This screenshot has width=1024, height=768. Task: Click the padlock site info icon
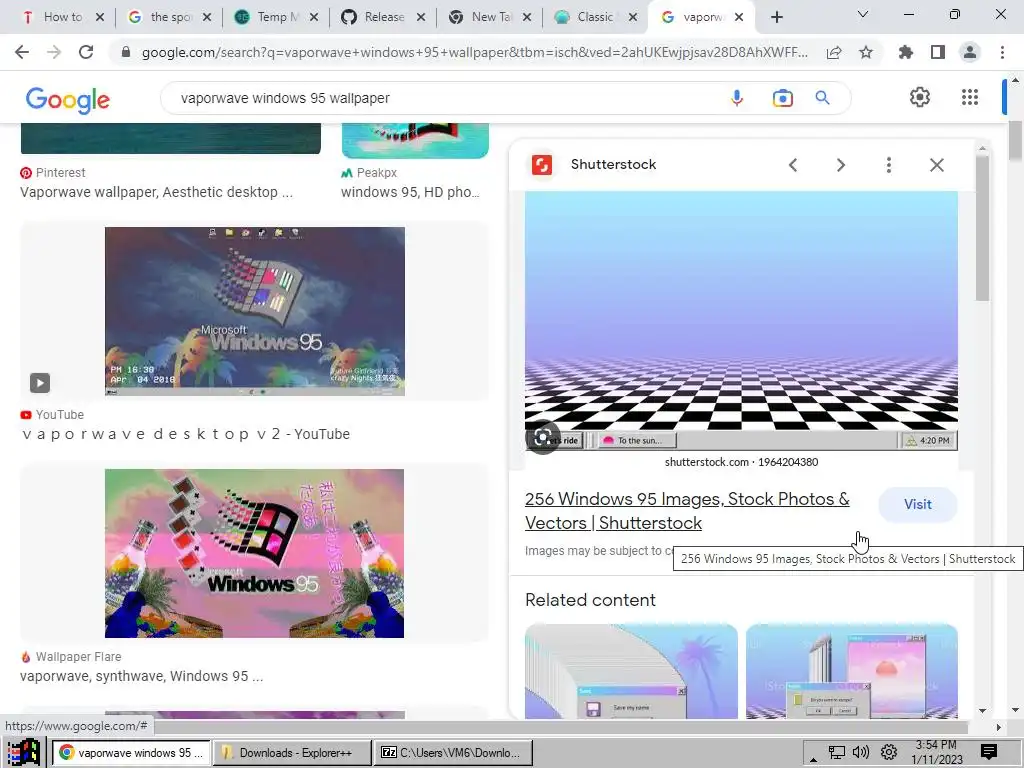126,52
